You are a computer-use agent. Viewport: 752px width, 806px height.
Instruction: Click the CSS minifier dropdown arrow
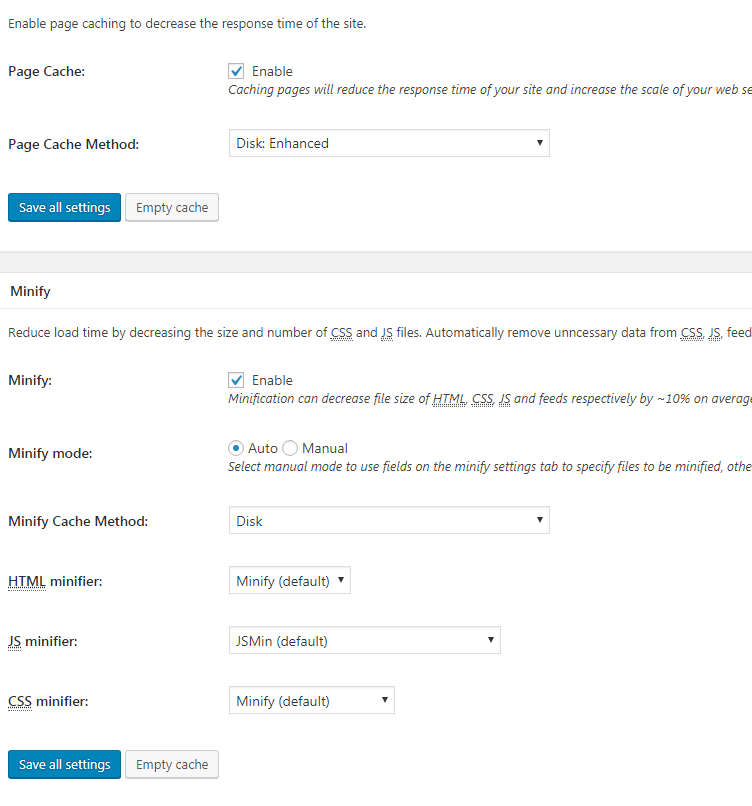384,700
